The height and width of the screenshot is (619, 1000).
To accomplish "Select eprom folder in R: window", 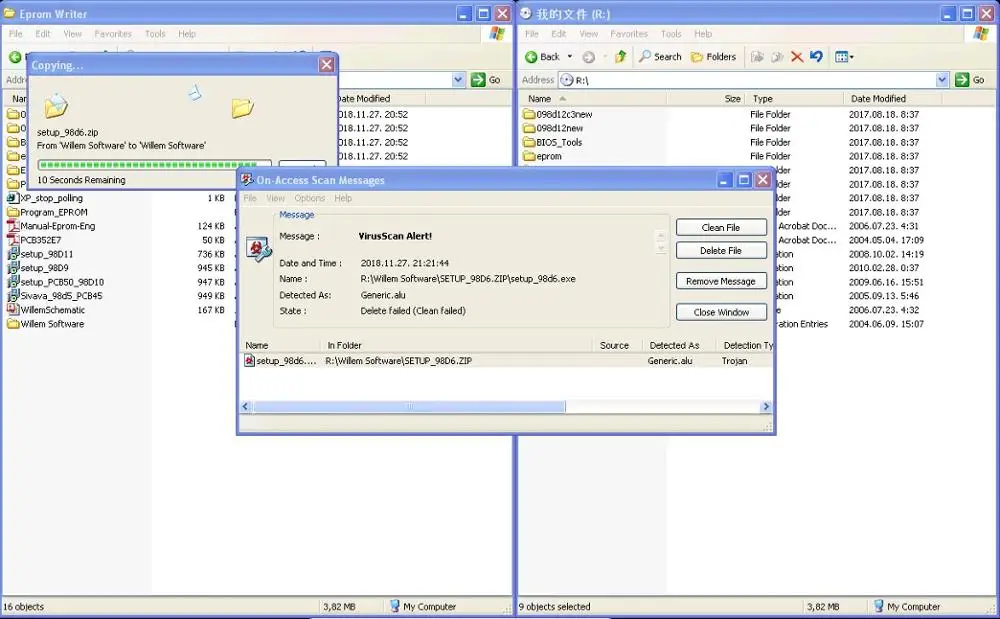I will [x=542, y=156].
